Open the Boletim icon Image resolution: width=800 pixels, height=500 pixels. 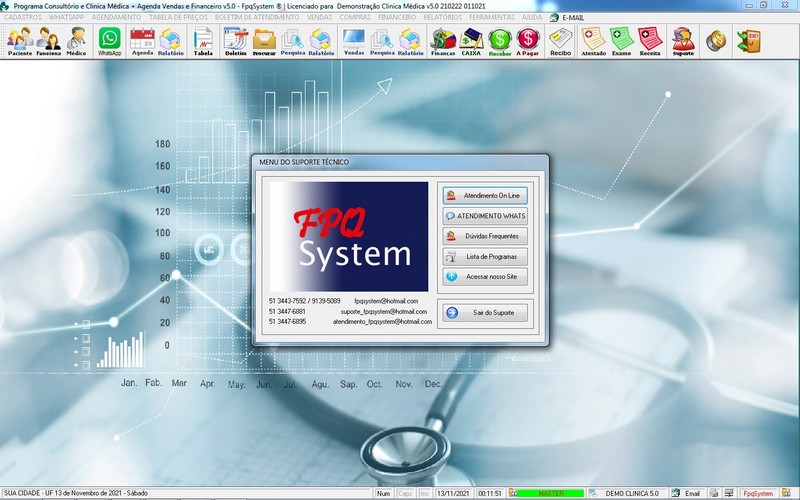pyautogui.click(x=236, y=41)
